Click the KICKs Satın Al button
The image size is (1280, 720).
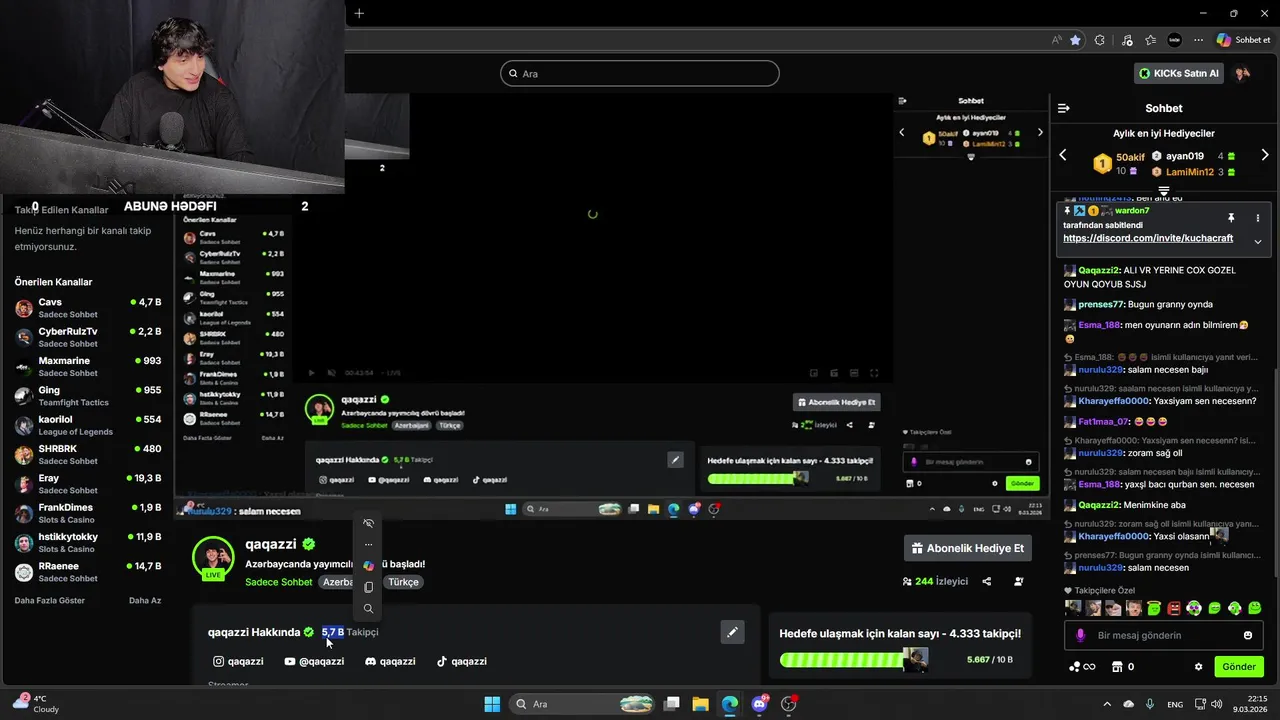pos(1180,73)
